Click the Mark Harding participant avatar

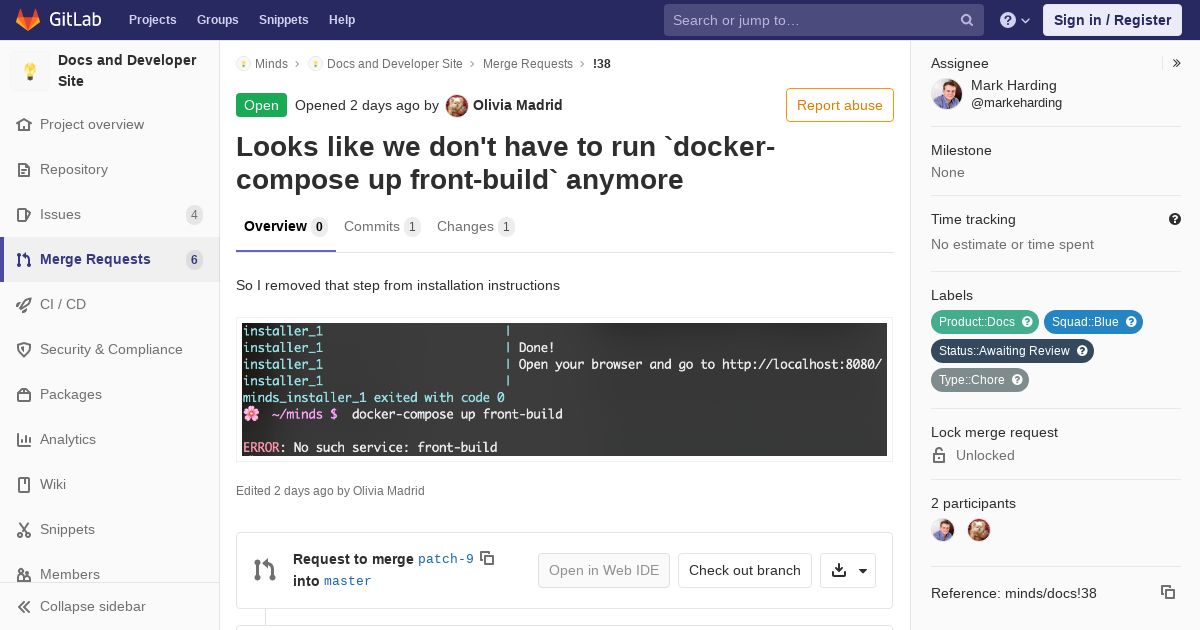point(943,530)
